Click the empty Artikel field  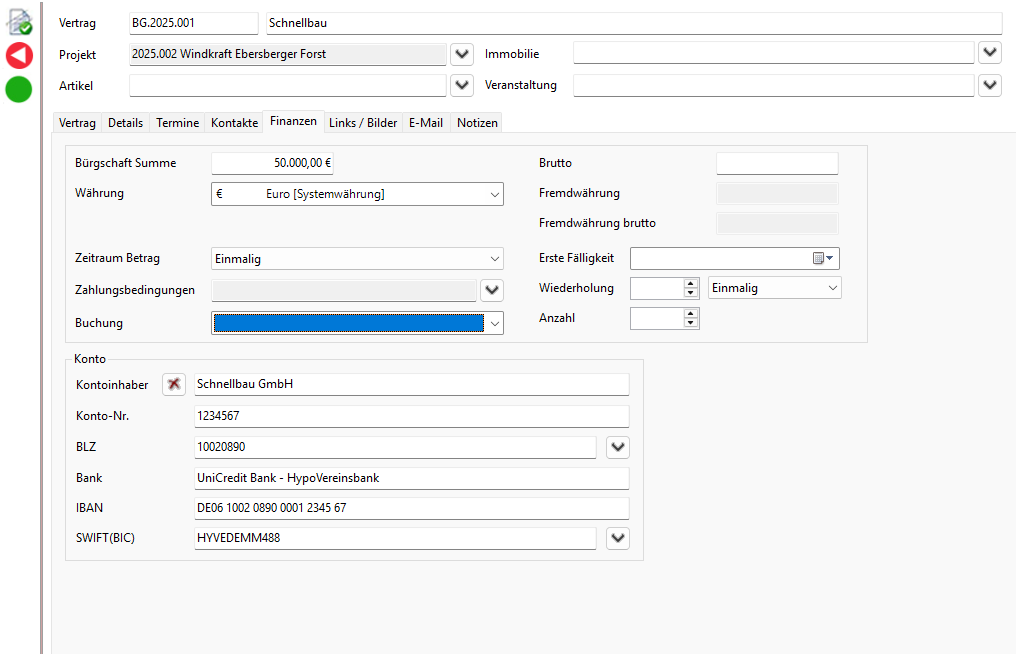[288, 85]
